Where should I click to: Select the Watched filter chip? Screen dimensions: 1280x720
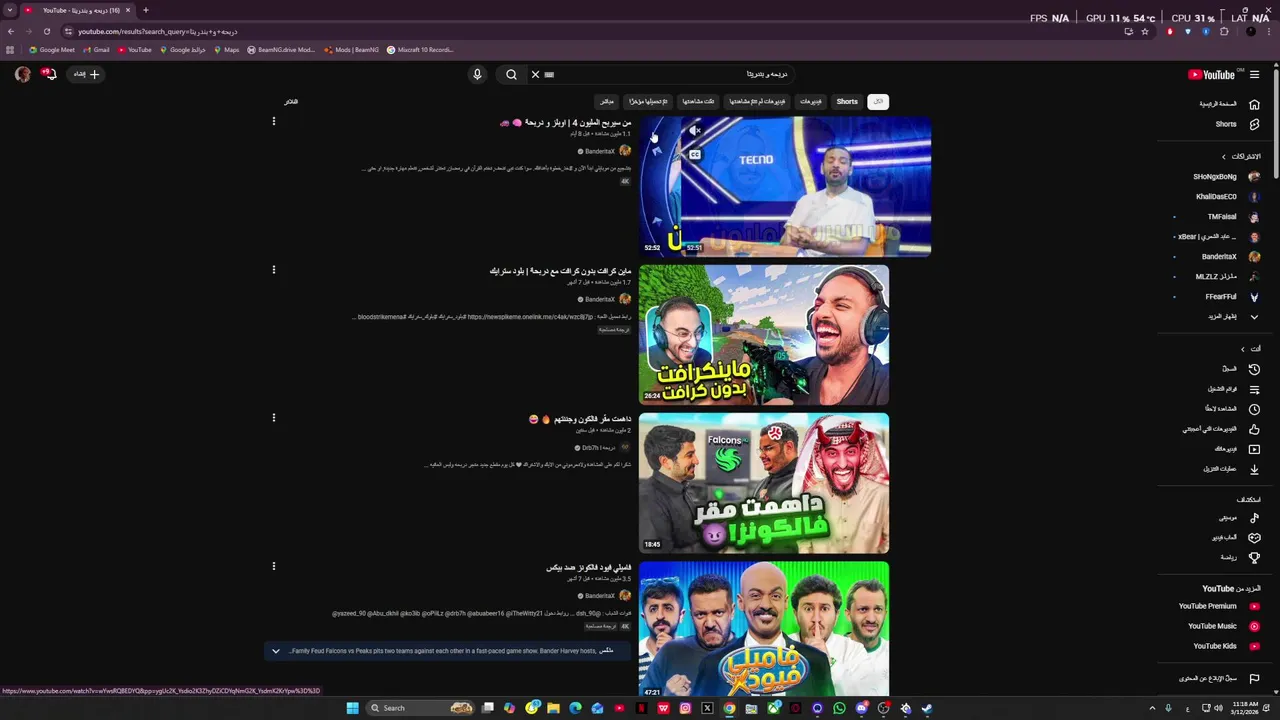click(698, 101)
